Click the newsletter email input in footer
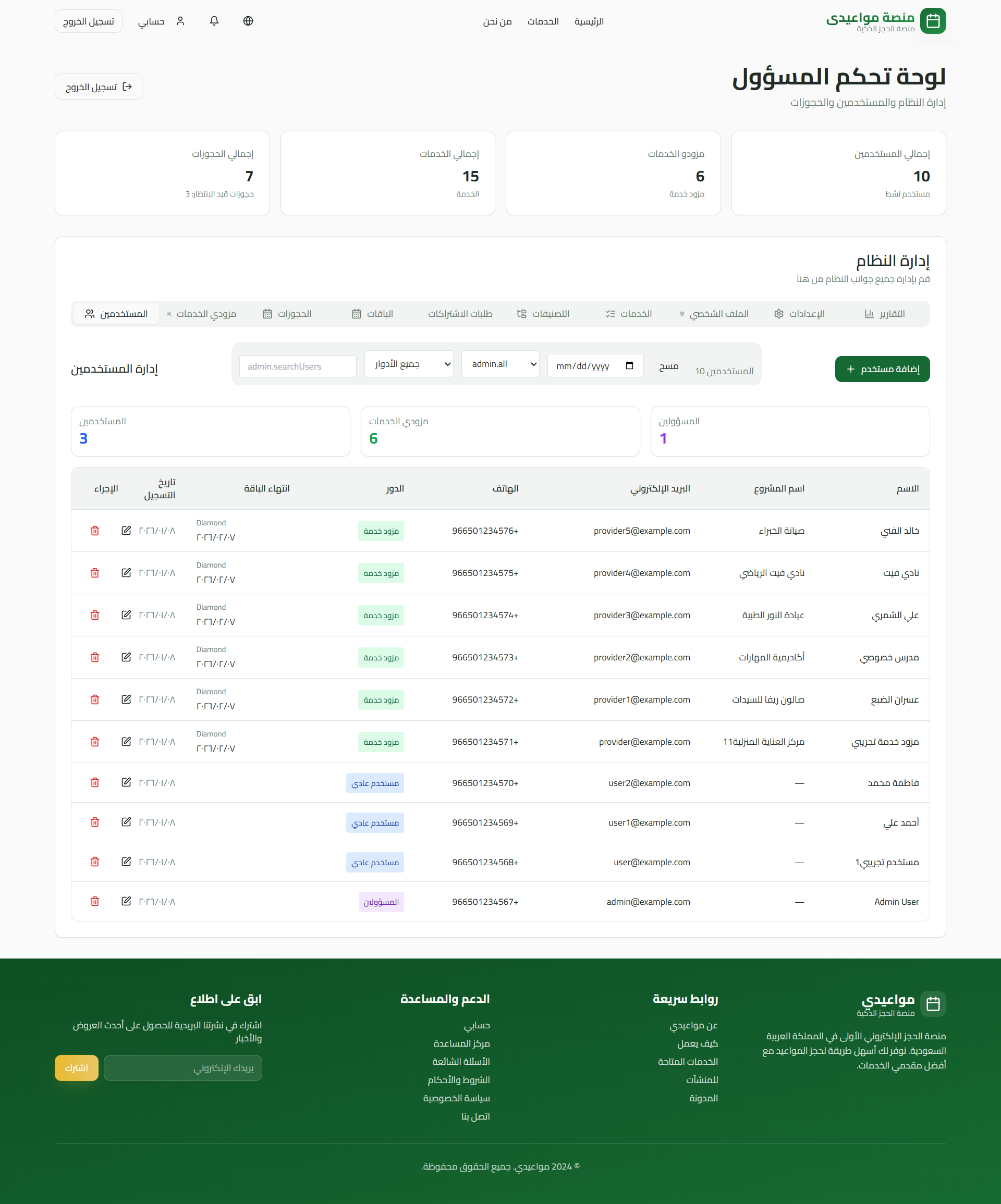Image resolution: width=1001 pixels, height=1204 pixels. [182, 1068]
